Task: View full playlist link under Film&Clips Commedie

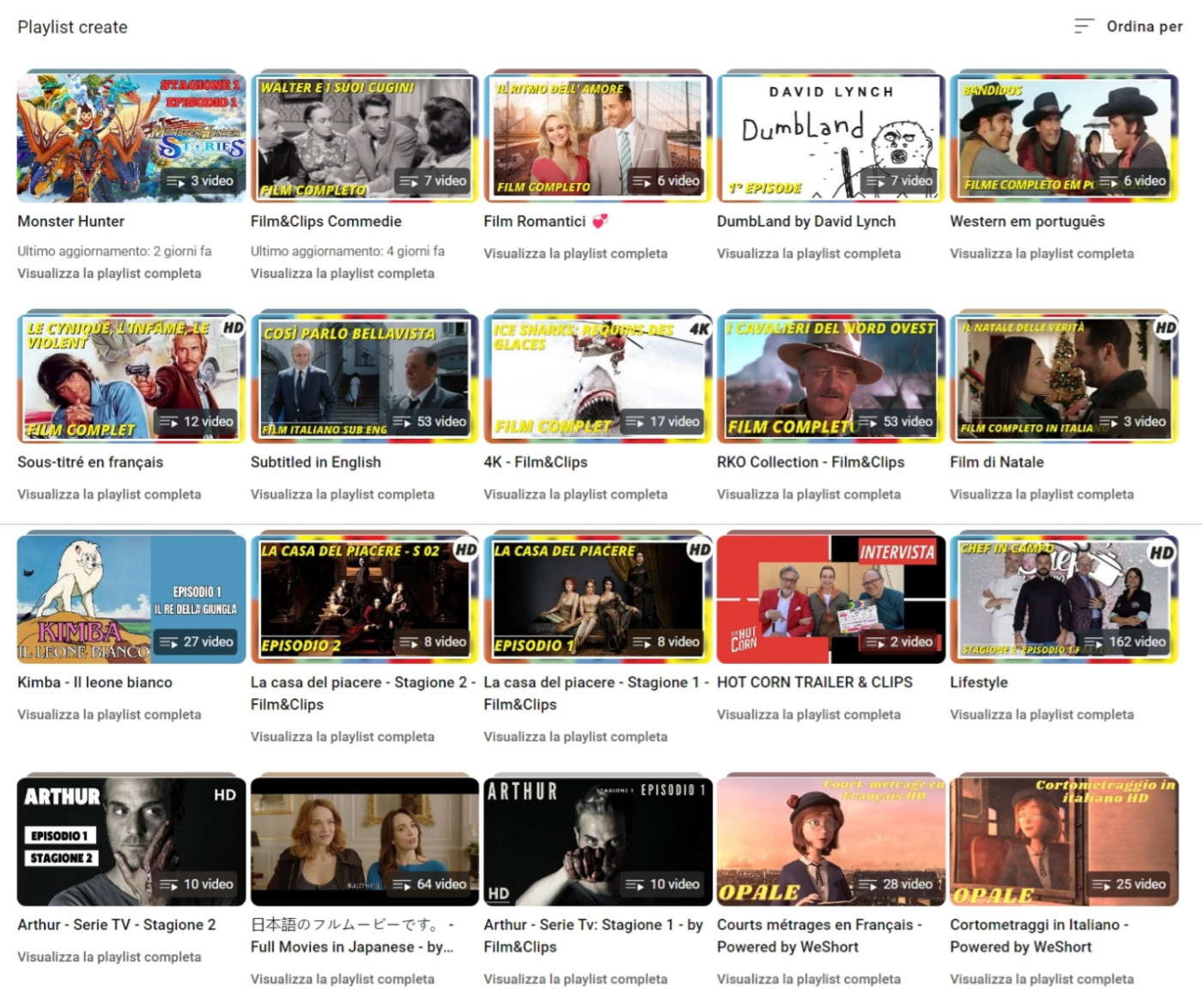Action: [x=343, y=273]
